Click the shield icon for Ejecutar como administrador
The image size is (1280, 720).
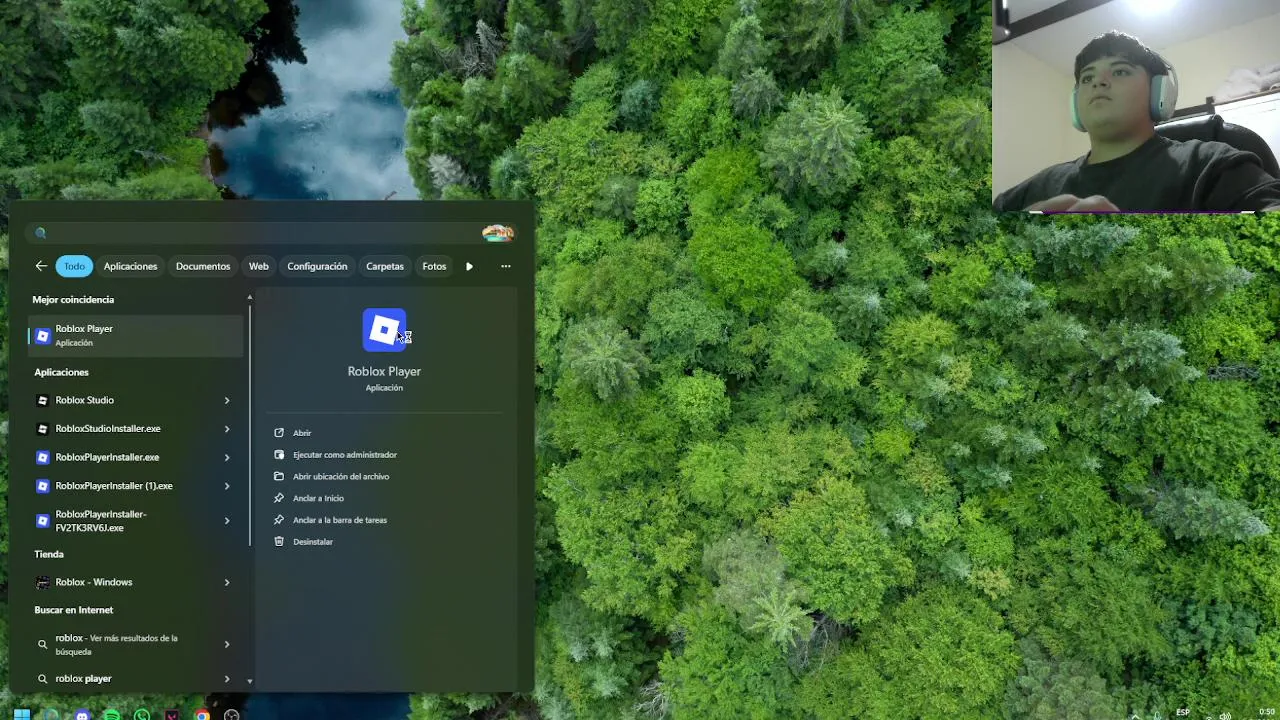(279, 455)
